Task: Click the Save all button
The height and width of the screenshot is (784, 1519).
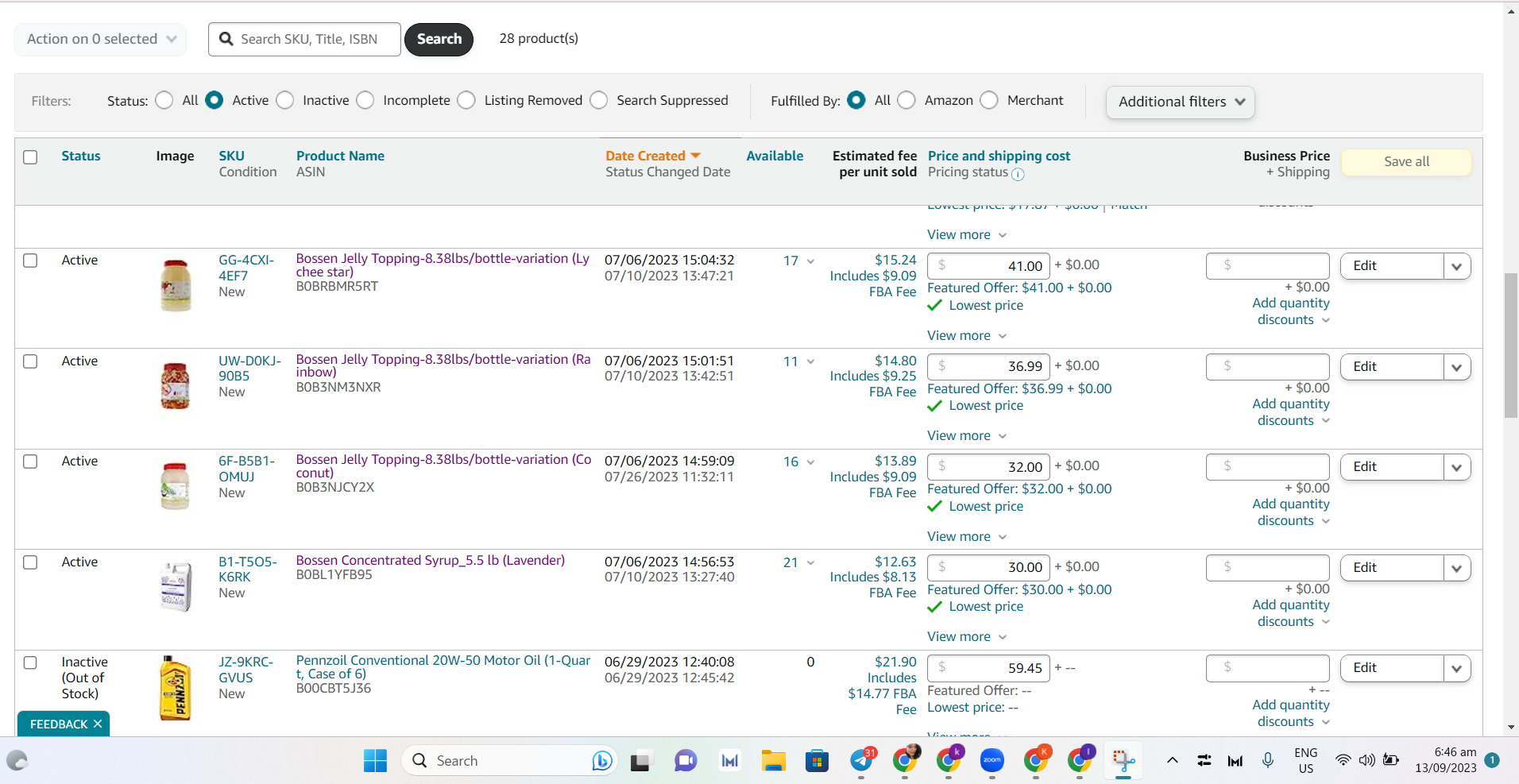Action: (1406, 161)
